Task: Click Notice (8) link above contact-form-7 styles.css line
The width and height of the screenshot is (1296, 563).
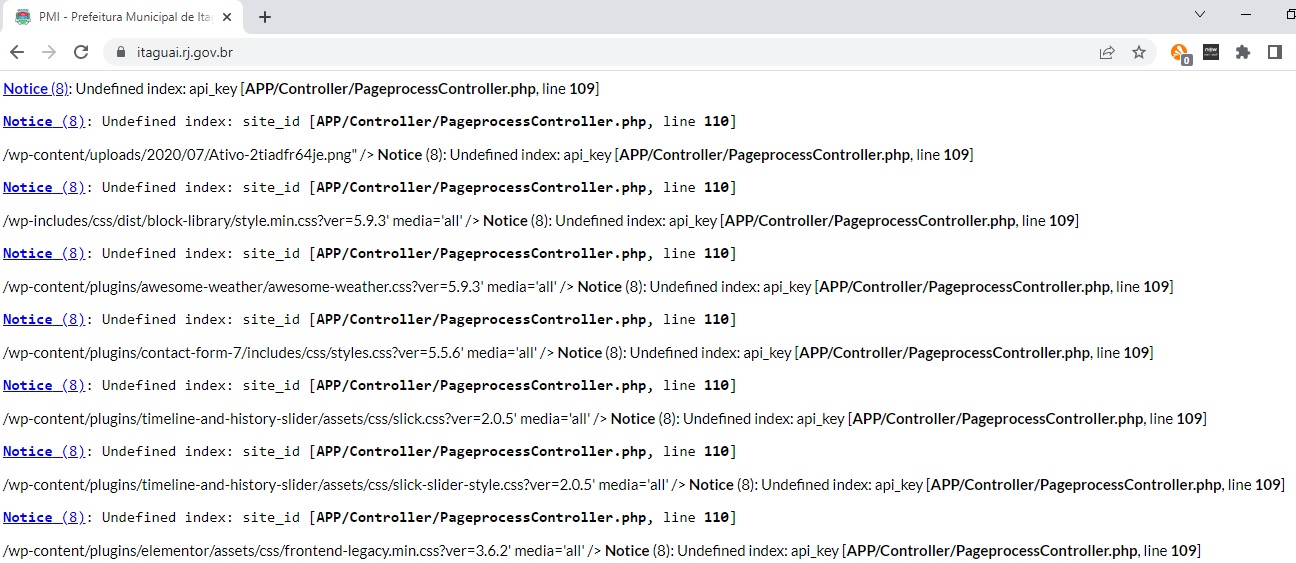Action: [x=44, y=319]
